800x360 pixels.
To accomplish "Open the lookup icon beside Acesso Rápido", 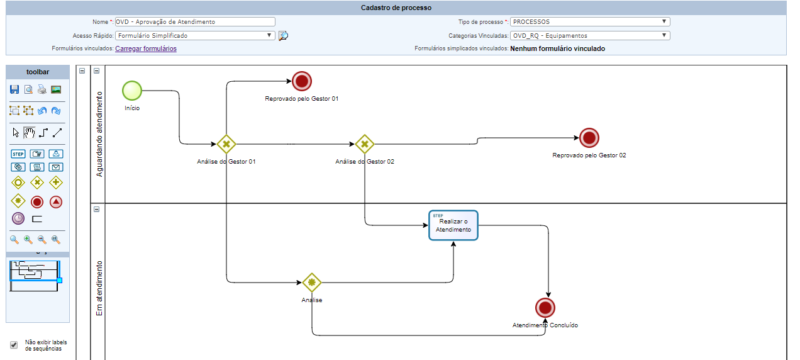I will 283,36.
